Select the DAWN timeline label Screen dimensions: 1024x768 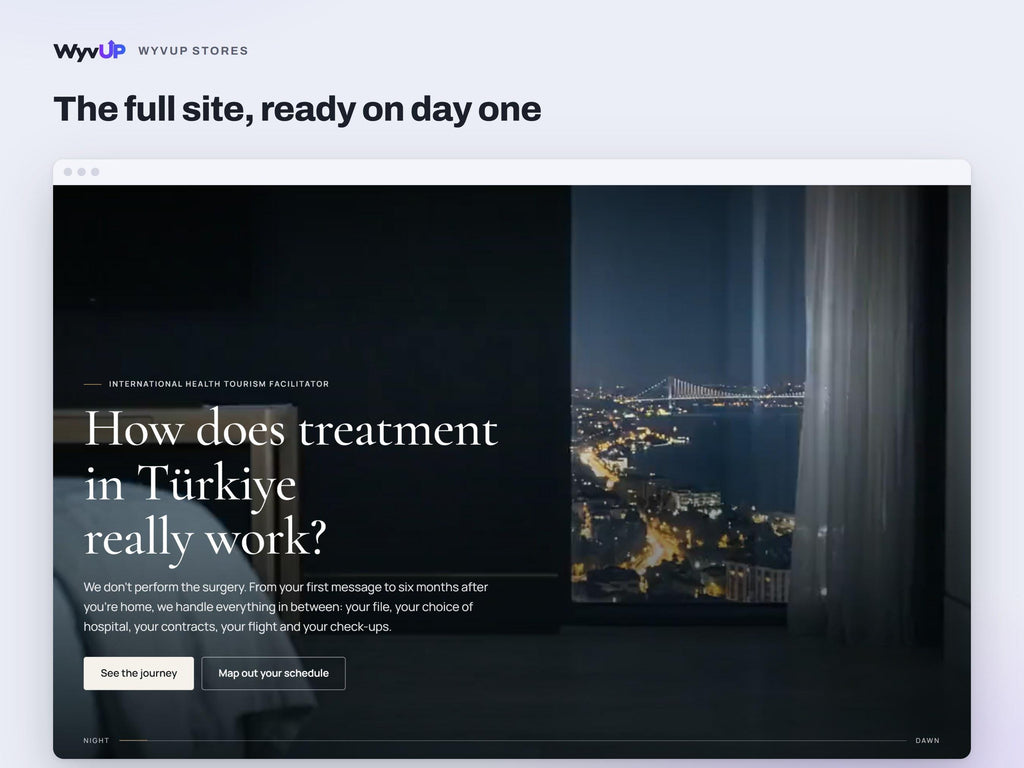click(x=927, y=741)
